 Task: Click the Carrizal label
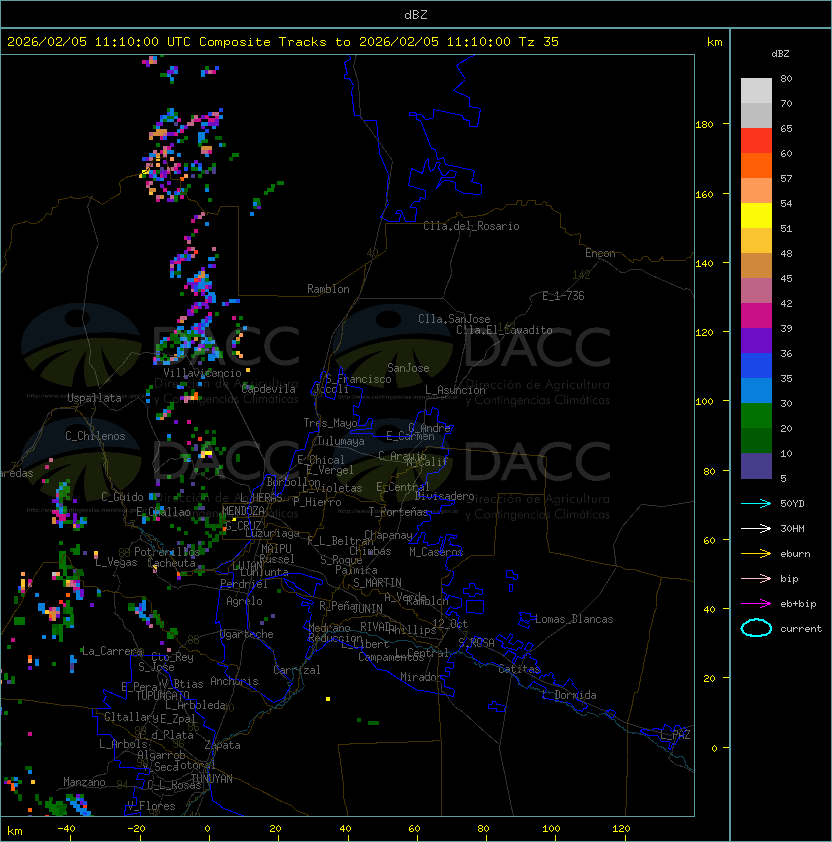tap(297, 670)
